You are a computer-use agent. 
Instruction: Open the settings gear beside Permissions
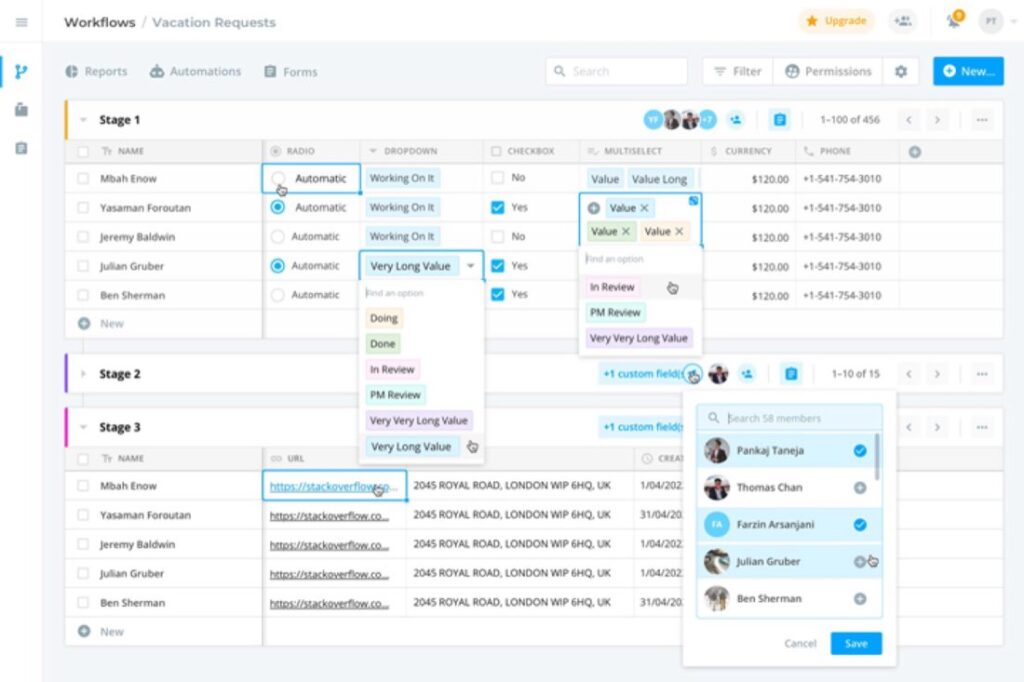901,71
